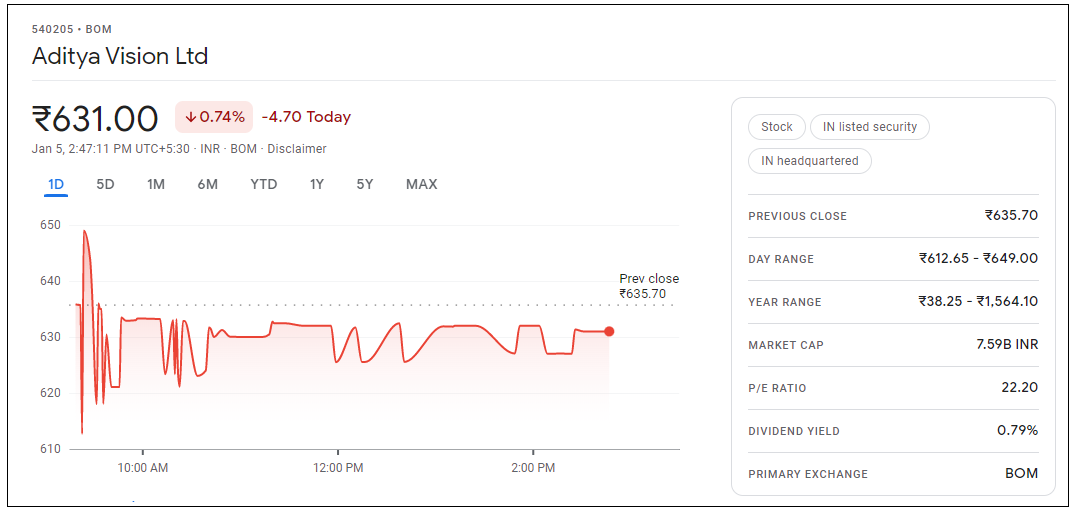Show the 1Y chart range

(x=316, y=185)
